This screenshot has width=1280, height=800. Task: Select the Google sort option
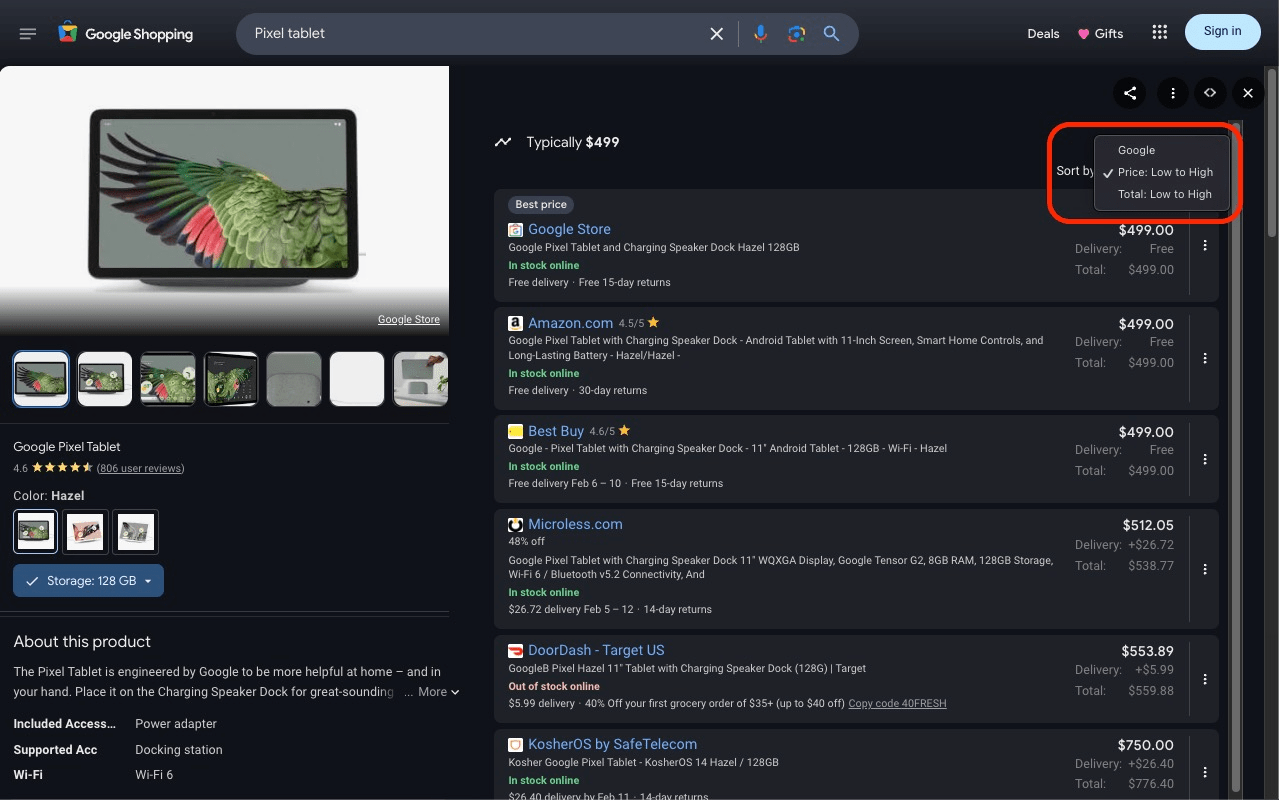[x=1136, y=150]
